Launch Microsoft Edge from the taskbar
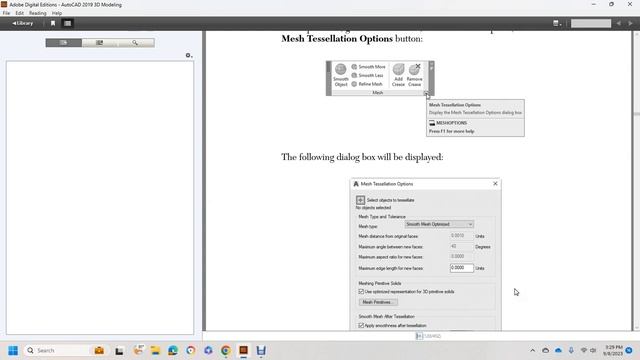Screen dimensions: 640x360 click(173, 350)
